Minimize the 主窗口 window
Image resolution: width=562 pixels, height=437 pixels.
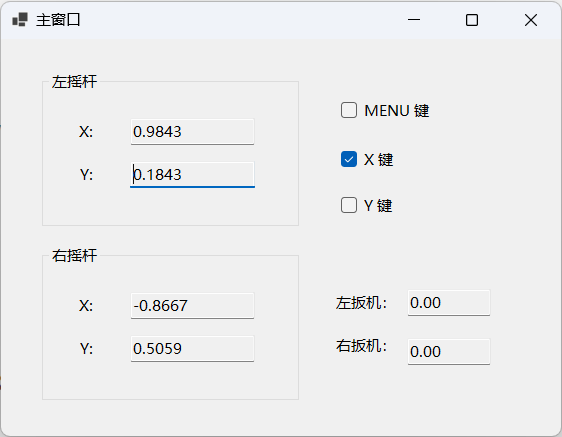(x=414, y=20)
